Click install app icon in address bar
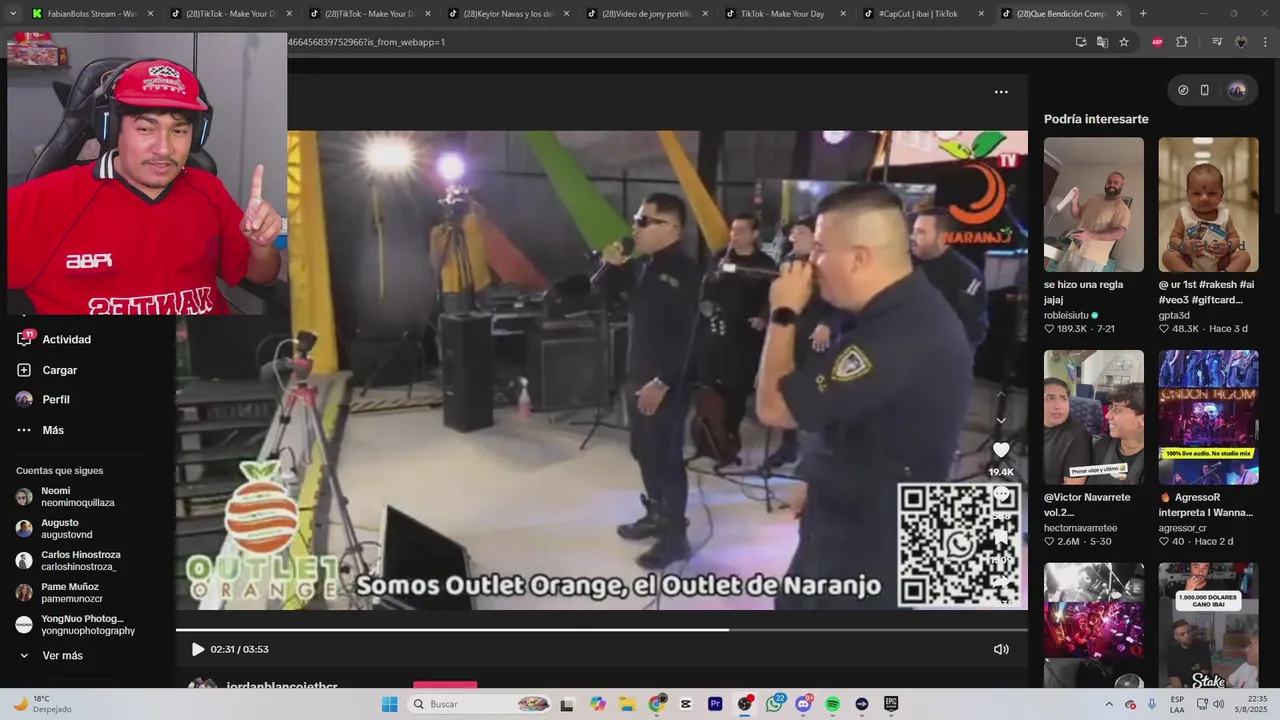This screenshot has width=1280, height=720. [x=1081, y=42]
